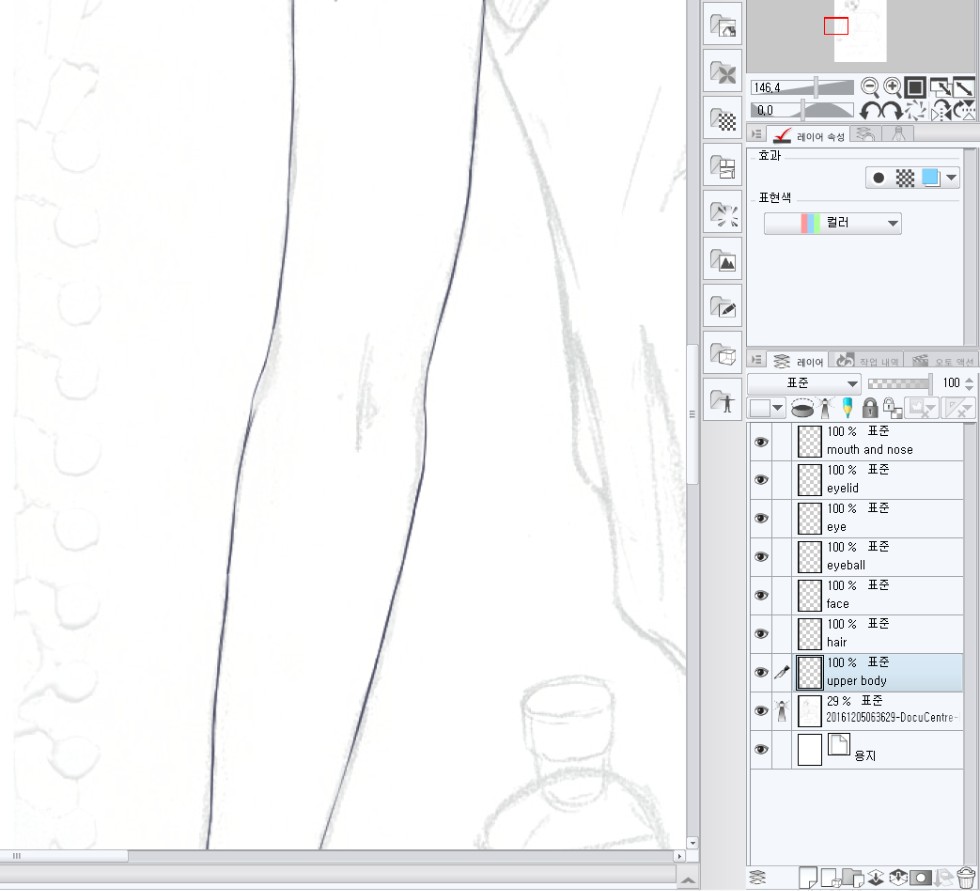Image resolution: width=980 pixels, height=891 pixels.
Task: Click the Navigator 100% view icon
Action: 915,87
